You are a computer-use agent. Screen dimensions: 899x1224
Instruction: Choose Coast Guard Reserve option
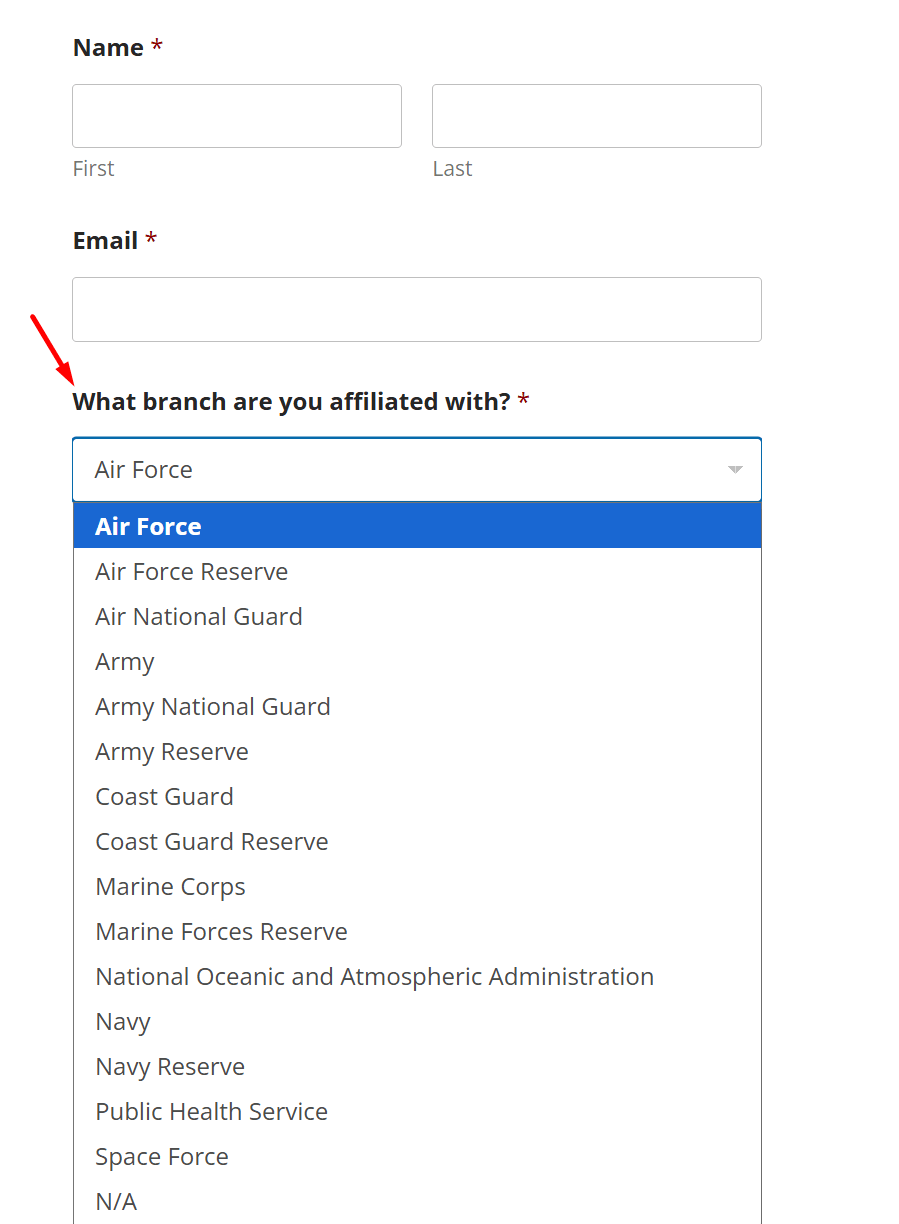point(211,841)
